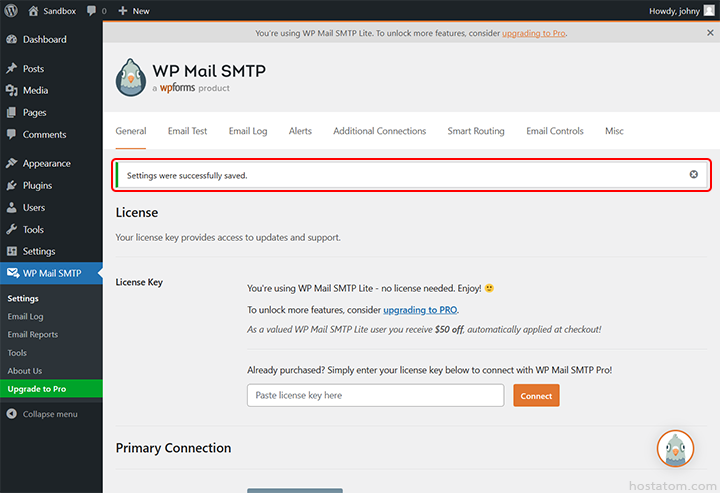The width and height of the screenshot is (720, 493).
Task: Open Appearance menu in the sidebar
Action: click(46, 164)
